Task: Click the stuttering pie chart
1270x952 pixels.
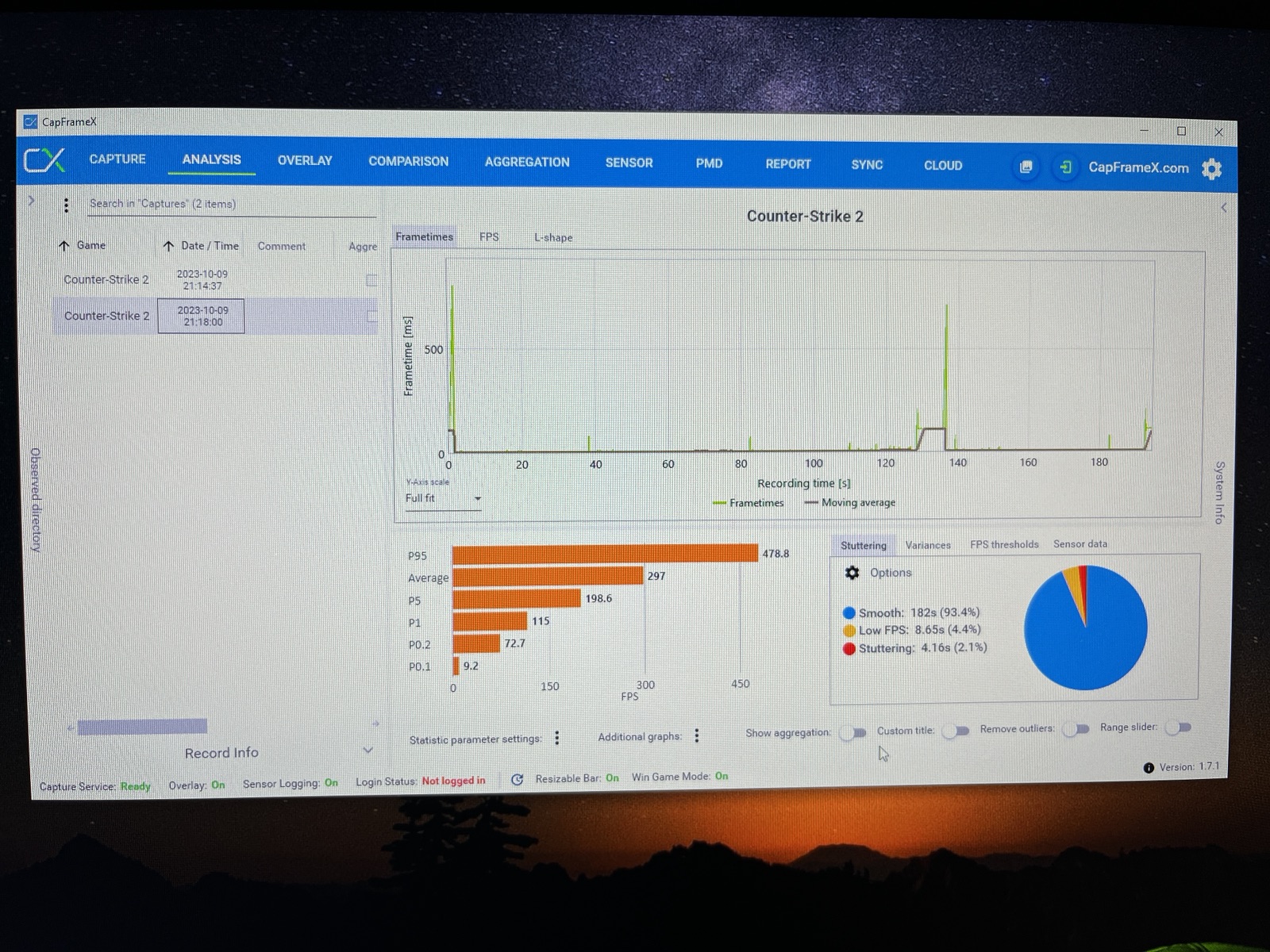Action: pyautogui.click(x=1085, y=627)
